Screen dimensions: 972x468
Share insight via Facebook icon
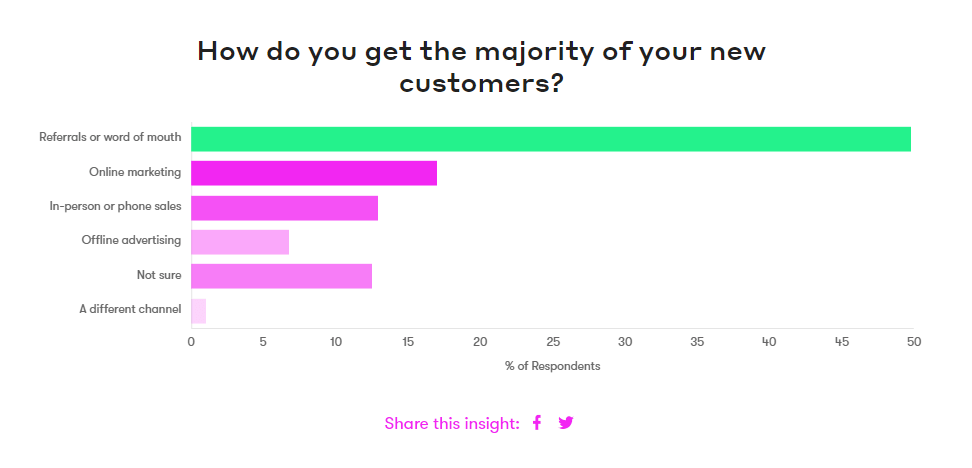pyautogui.click(x=537, y=423)
